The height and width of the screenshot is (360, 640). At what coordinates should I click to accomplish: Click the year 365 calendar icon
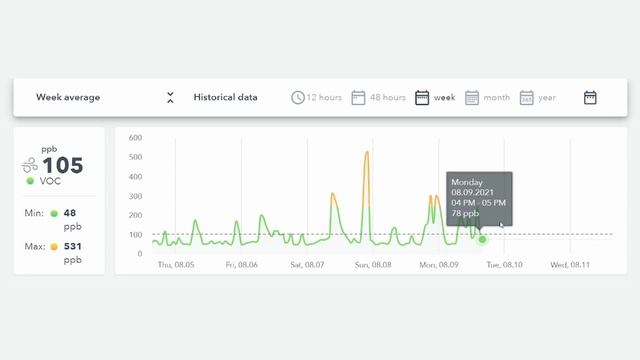pos(527,98)
